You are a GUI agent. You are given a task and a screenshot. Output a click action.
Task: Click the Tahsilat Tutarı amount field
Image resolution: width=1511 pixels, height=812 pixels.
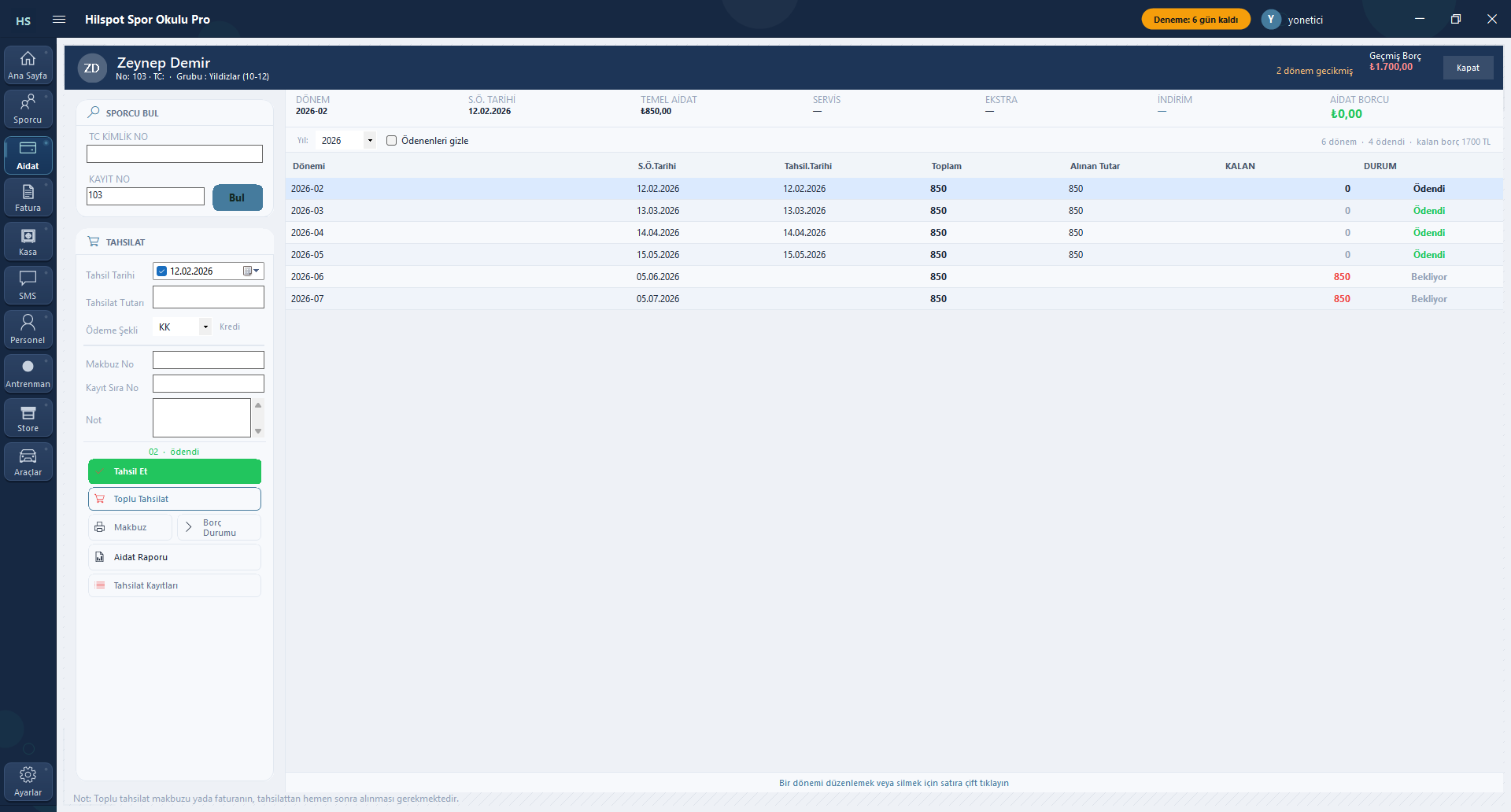coord(209,297)
